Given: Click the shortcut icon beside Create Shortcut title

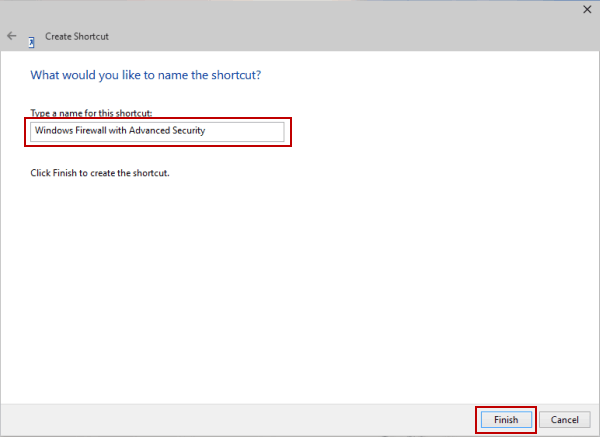Looking at the screenshot, I should pyautogui.click(x=32, y=41).
